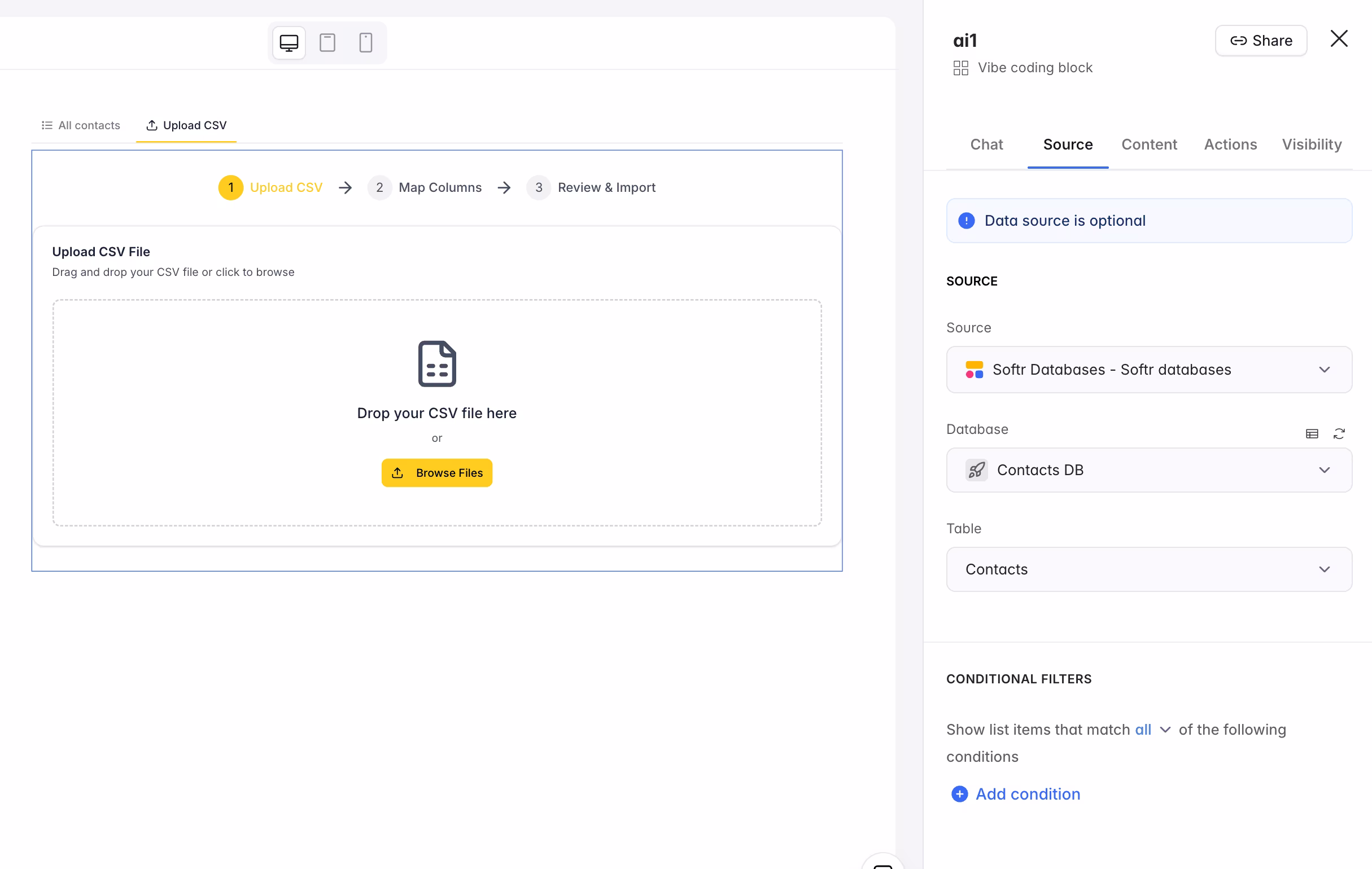The image size is (1372, 869).
Task: Select step 2 Map Columns
Action: point(426,187)
